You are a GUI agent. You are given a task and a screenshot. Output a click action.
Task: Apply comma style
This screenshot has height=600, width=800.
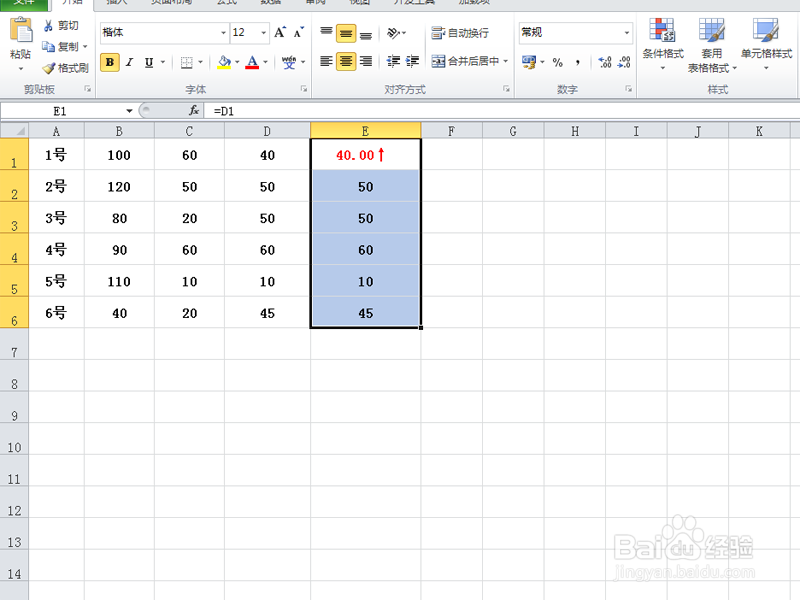pos(578,62)
